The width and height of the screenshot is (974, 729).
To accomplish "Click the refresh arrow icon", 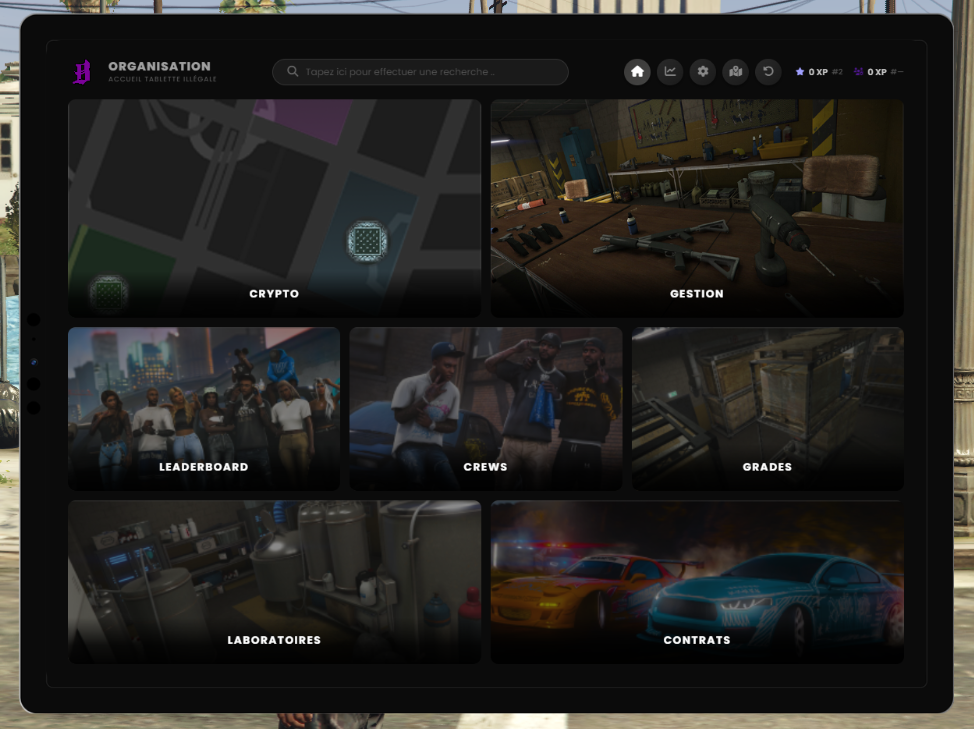I will click(x=768, y=72).
